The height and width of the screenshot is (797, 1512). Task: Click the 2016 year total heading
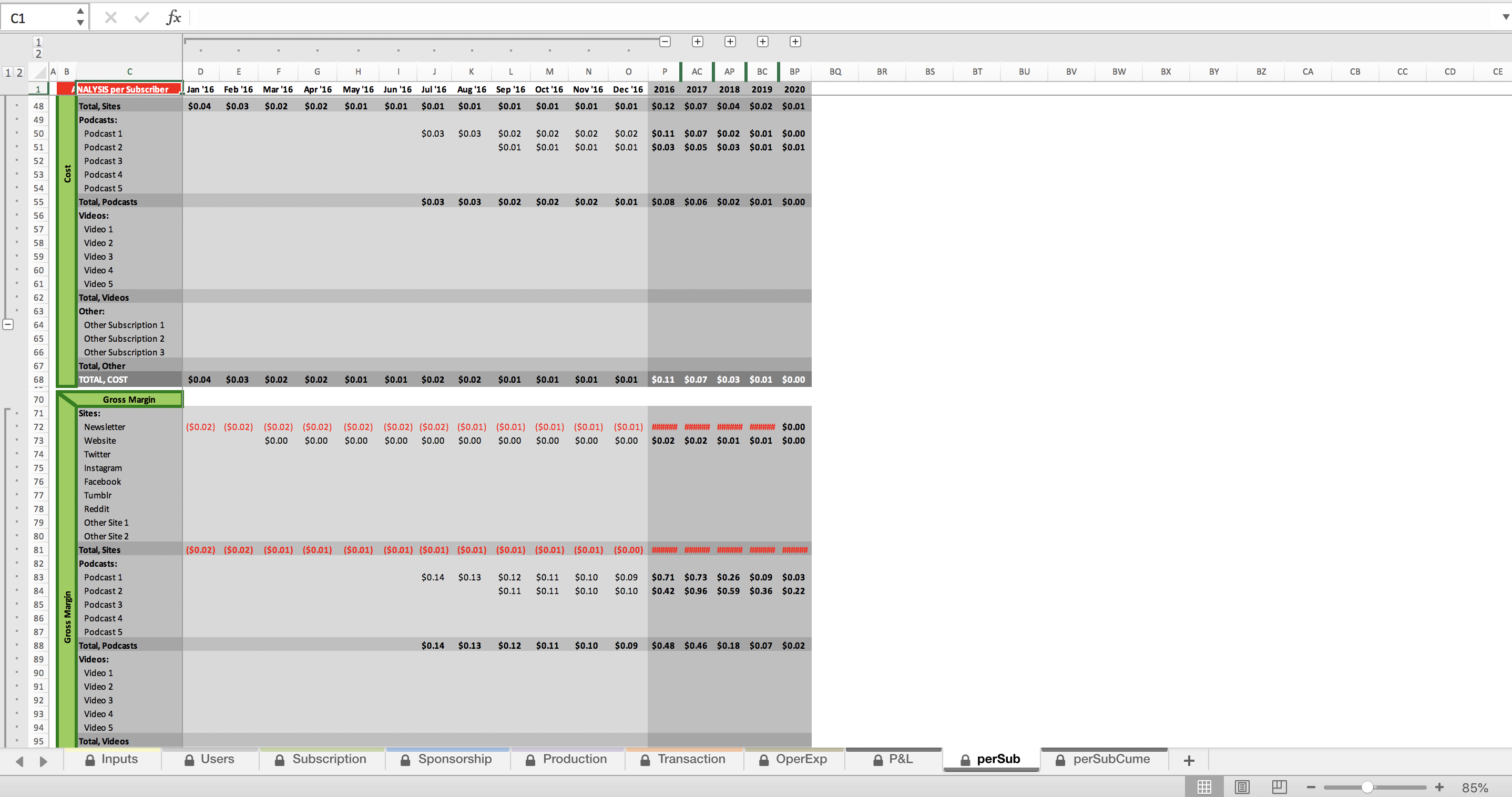tap(664, 89)
